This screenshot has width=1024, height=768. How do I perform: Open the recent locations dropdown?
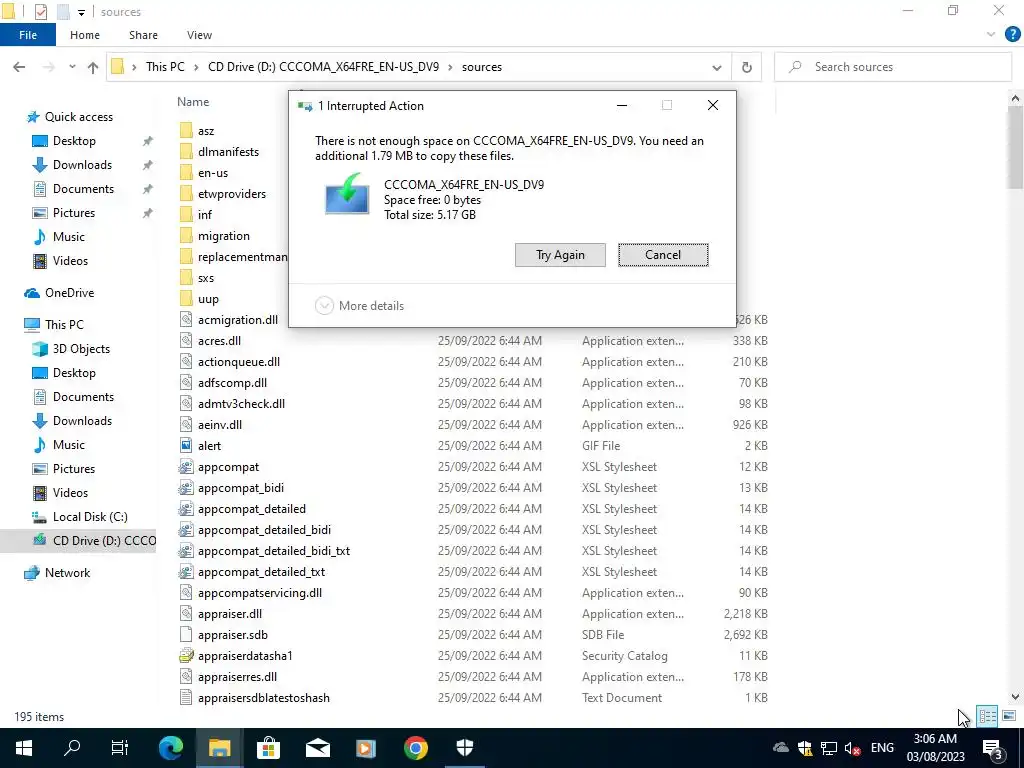72,67
